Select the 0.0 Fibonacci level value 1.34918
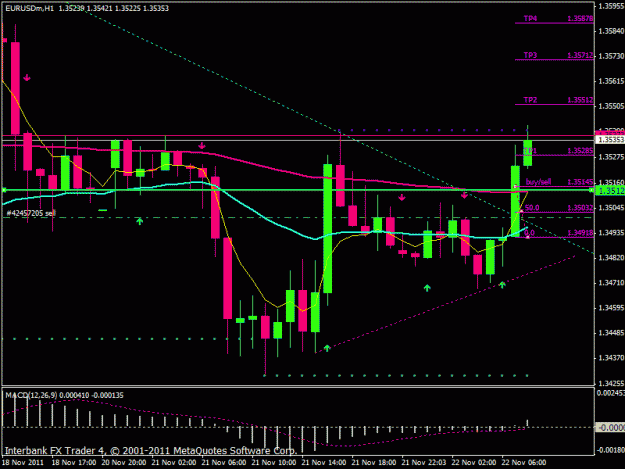The width and height of the screenshot is (625, 469). click(x=580, y=232)
